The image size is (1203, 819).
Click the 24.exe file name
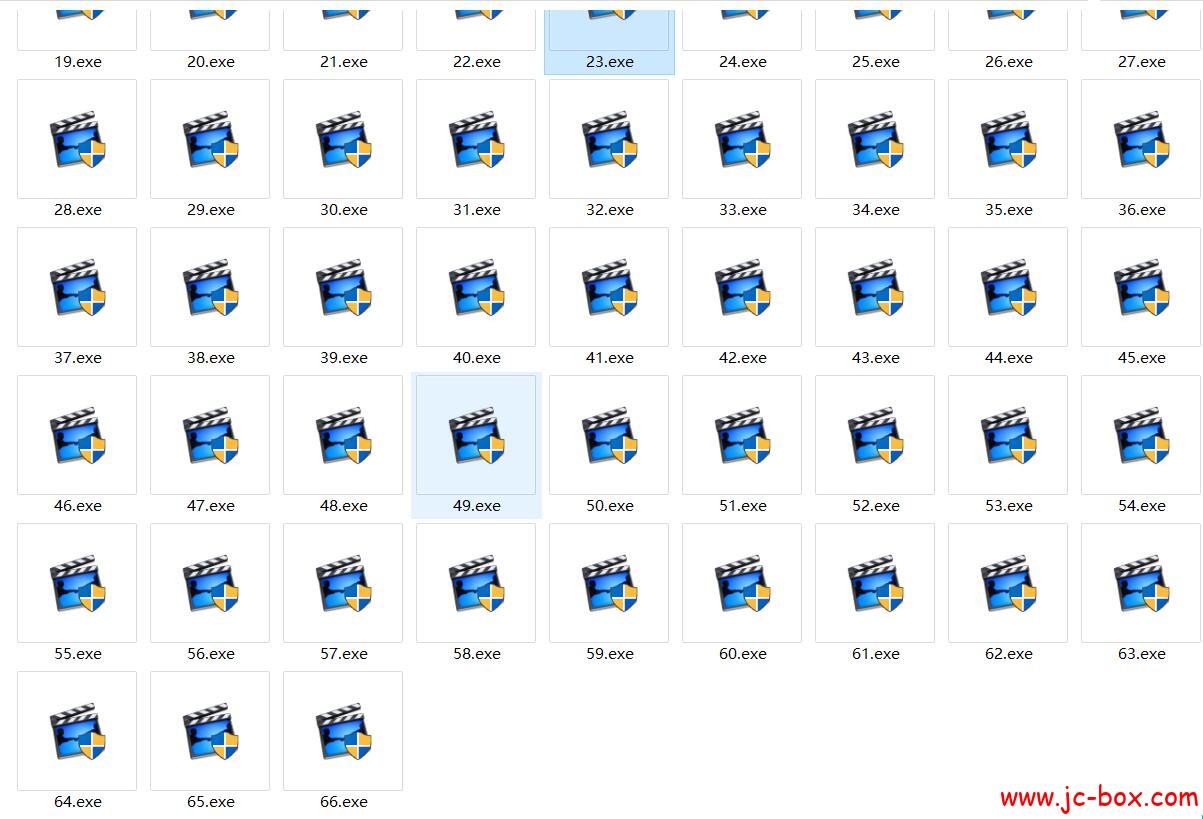743,62
